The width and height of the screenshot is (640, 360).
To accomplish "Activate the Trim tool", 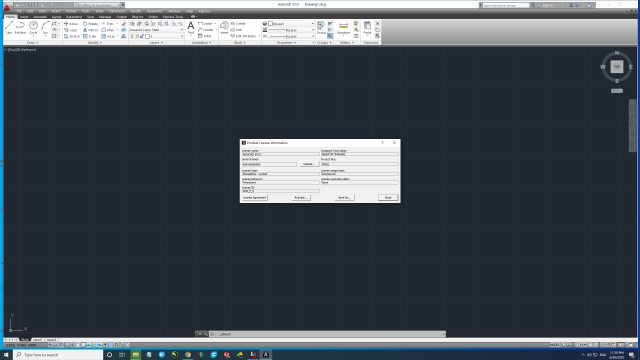I will pos(108,24).
